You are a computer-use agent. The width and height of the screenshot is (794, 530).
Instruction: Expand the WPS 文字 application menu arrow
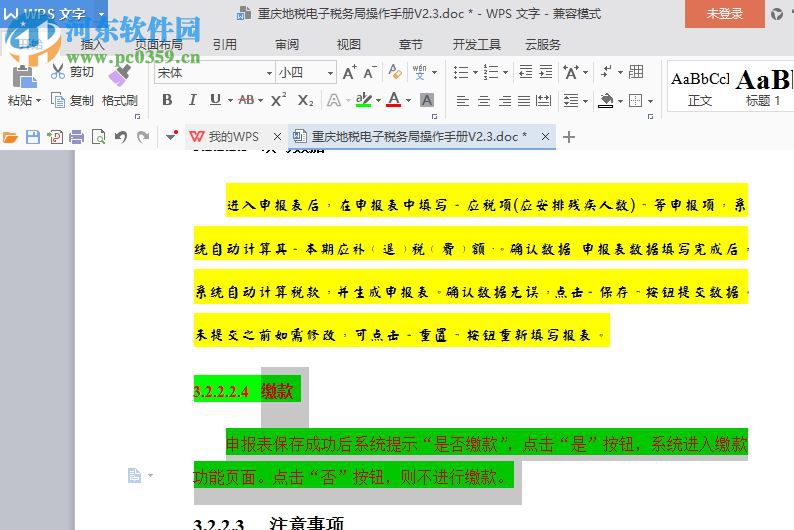click(101, 14)
